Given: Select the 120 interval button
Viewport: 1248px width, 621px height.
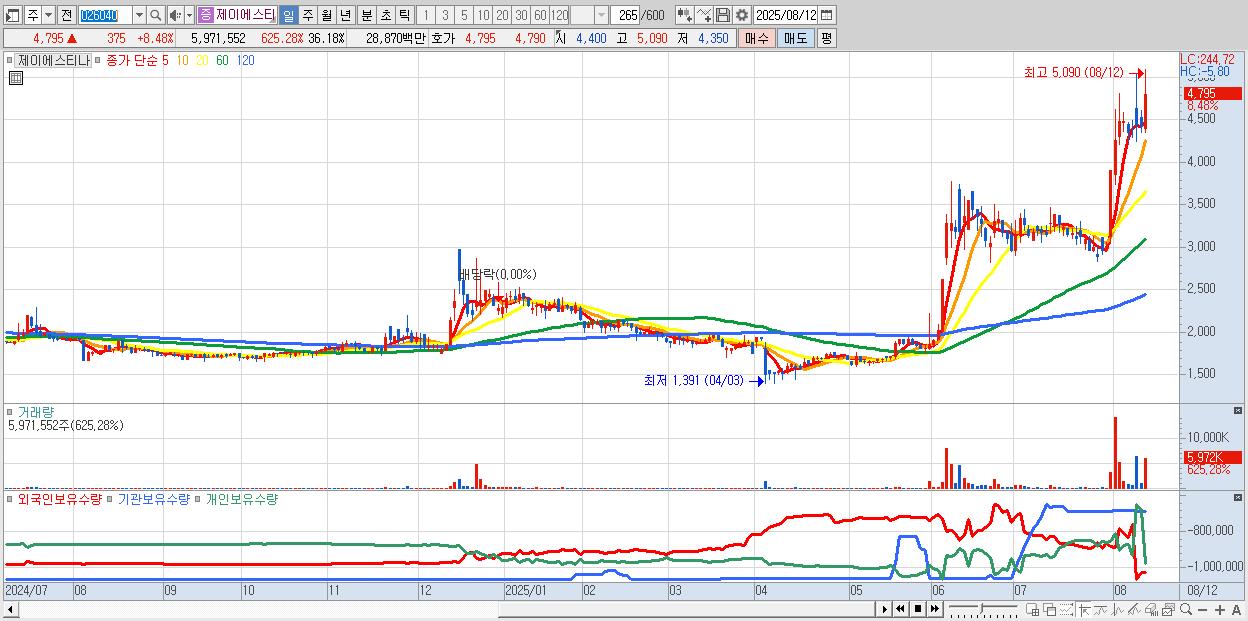Looking at the screenshot, I should click(559, 16).
